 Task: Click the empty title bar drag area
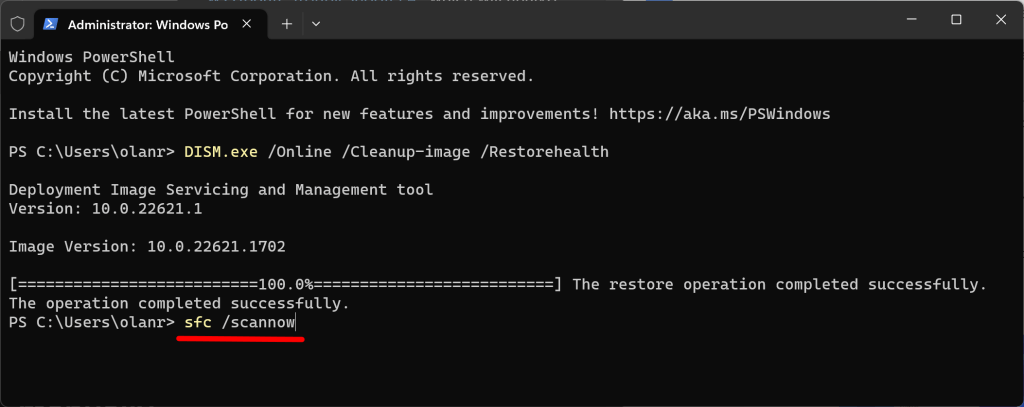click(x=600, y=22)
